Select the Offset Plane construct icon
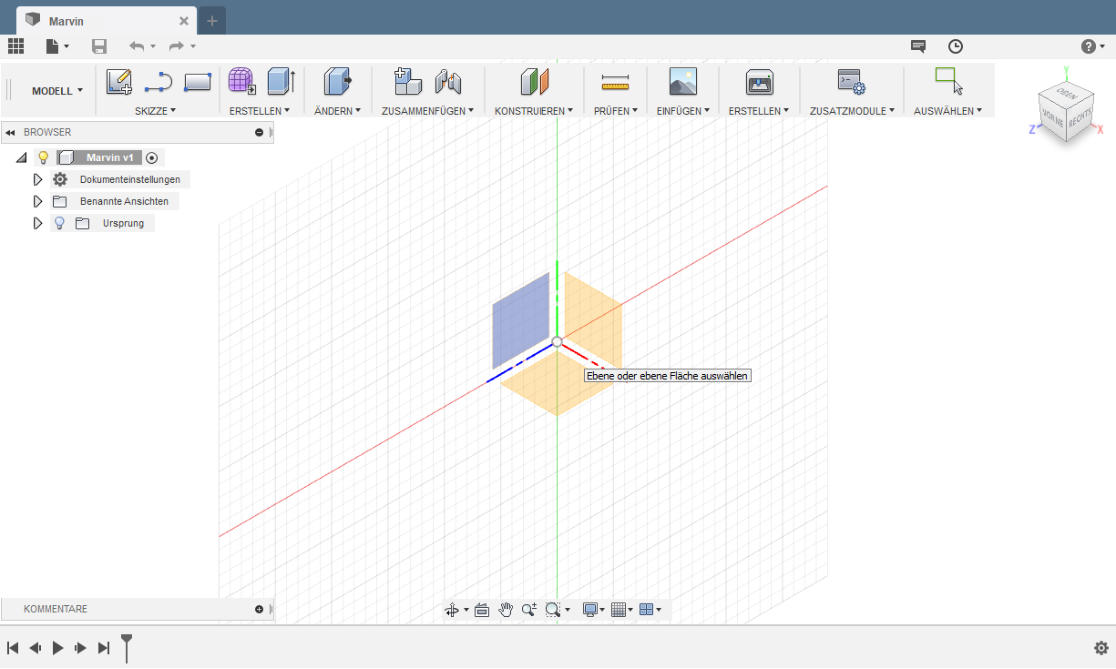 click(x=535, y=82)
